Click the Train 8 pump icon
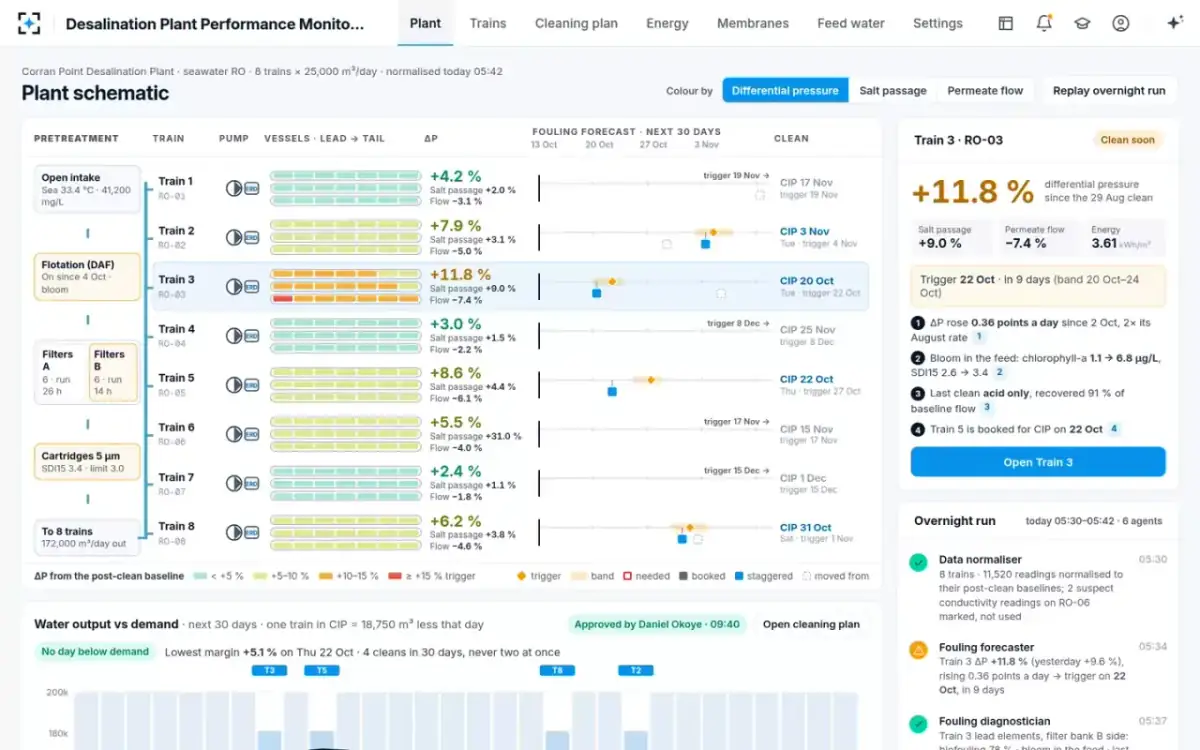1200x750 pixels. pos(234,533)
